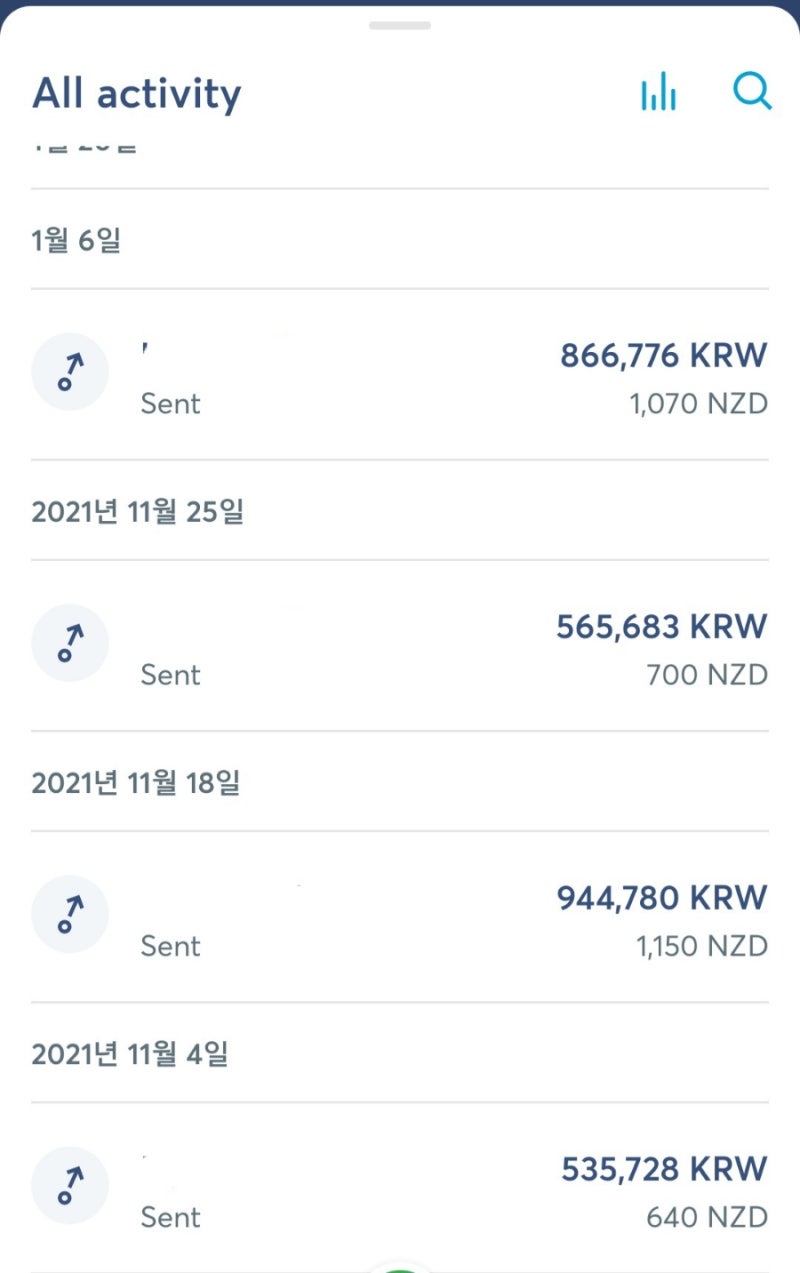Open the 944,780 KRW transfer amount
The image size is (800, 1273).
point(661,898)
